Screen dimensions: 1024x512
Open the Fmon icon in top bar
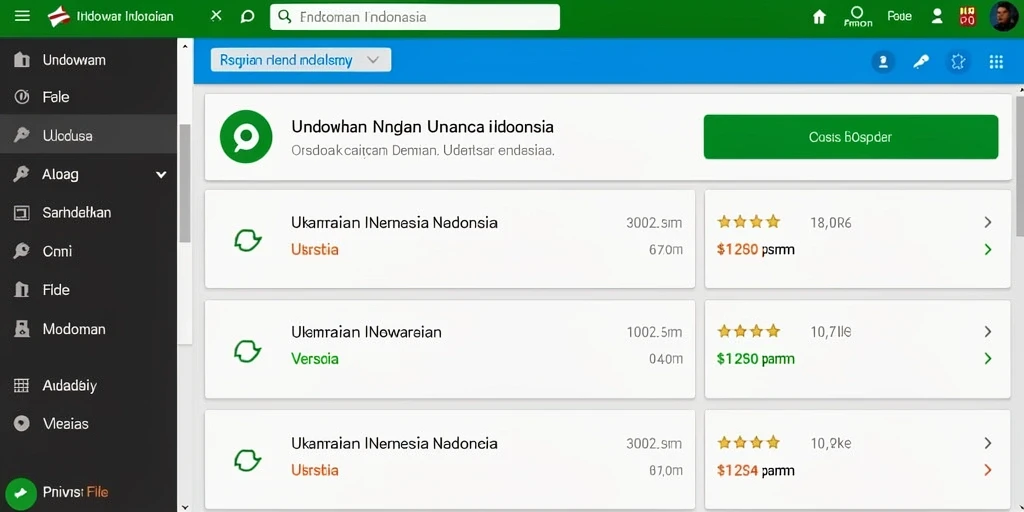(x=857, y=17)
